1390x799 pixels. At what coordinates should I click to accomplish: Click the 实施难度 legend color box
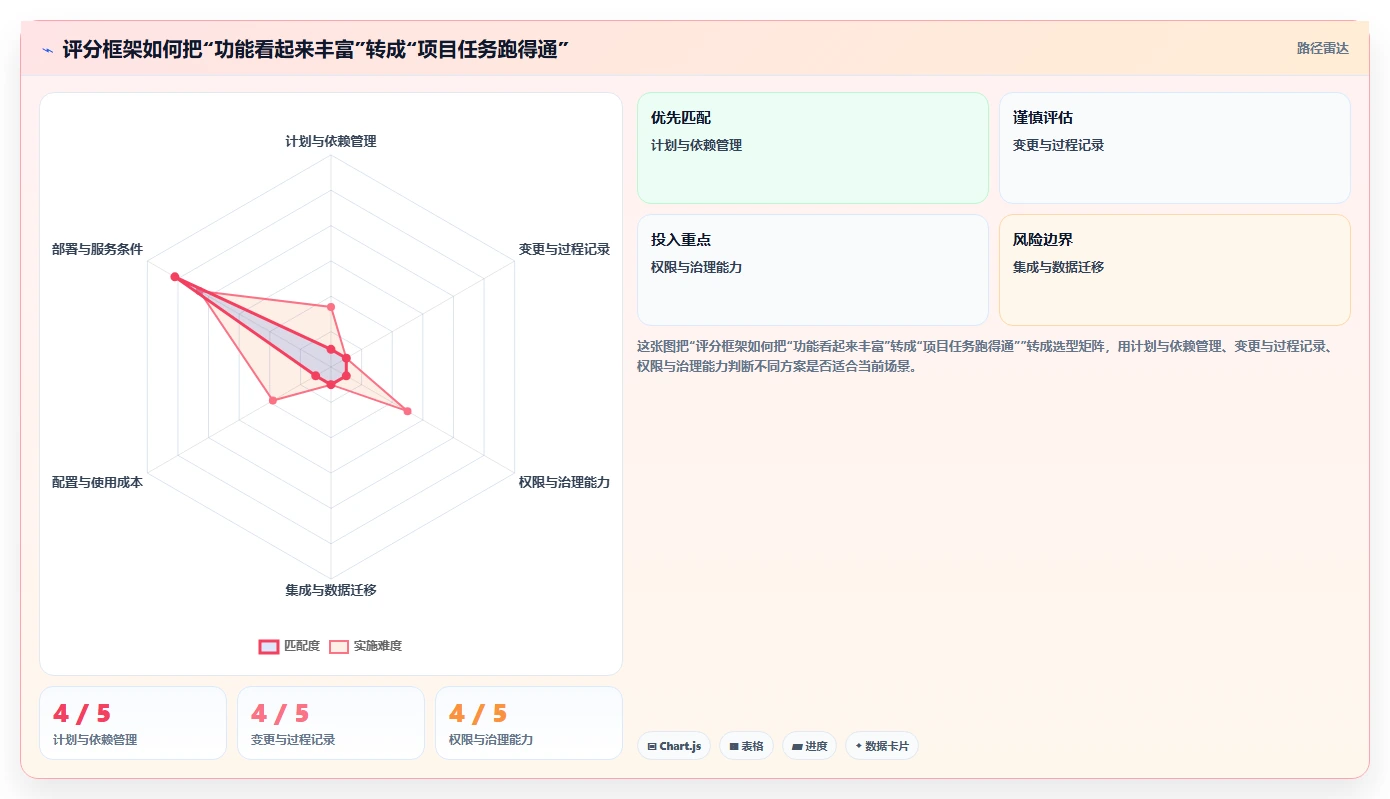(x=340, y=646)
